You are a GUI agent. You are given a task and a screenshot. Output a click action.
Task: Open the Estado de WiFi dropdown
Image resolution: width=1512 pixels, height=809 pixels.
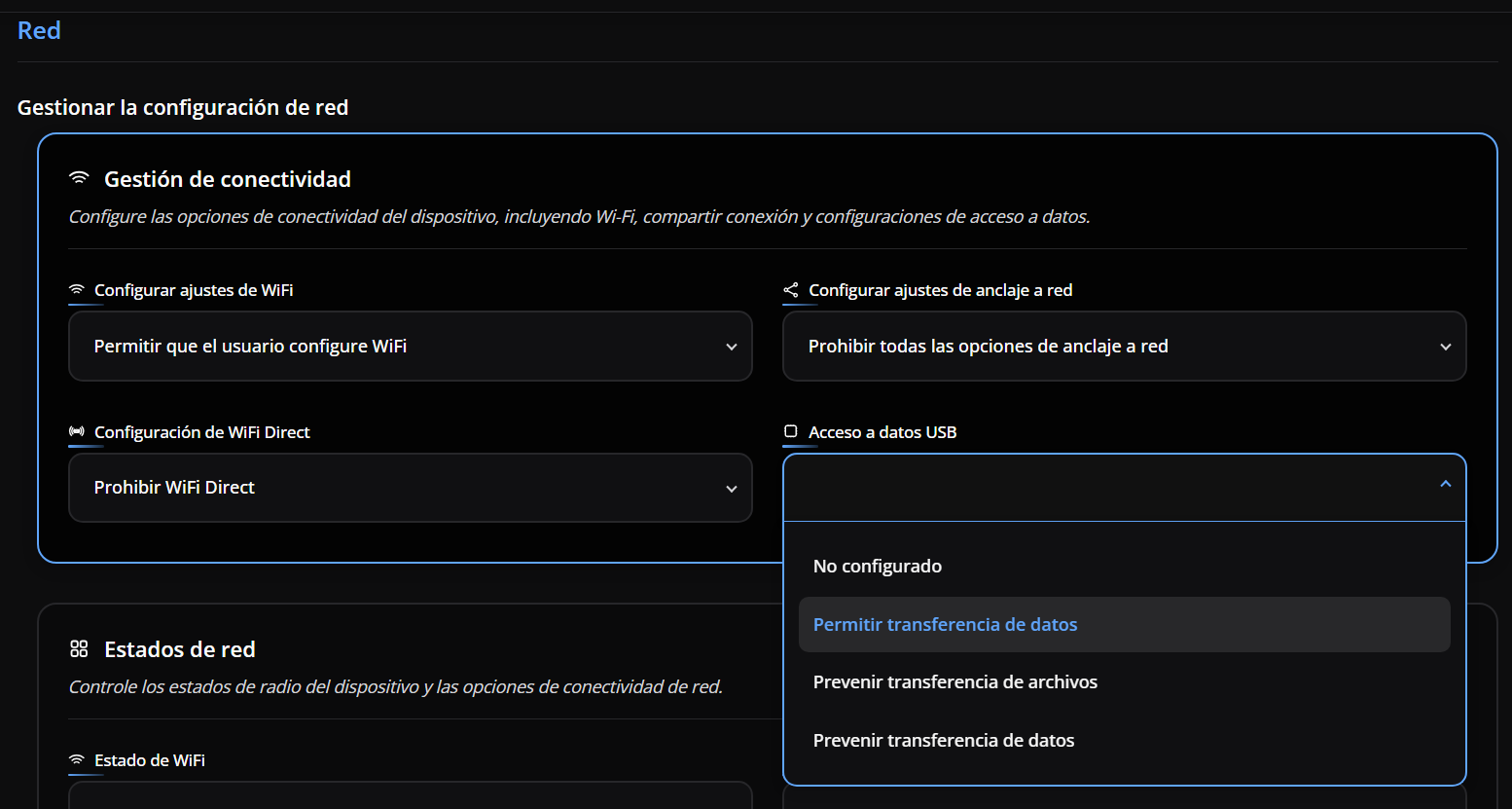[x=410, y=795]
